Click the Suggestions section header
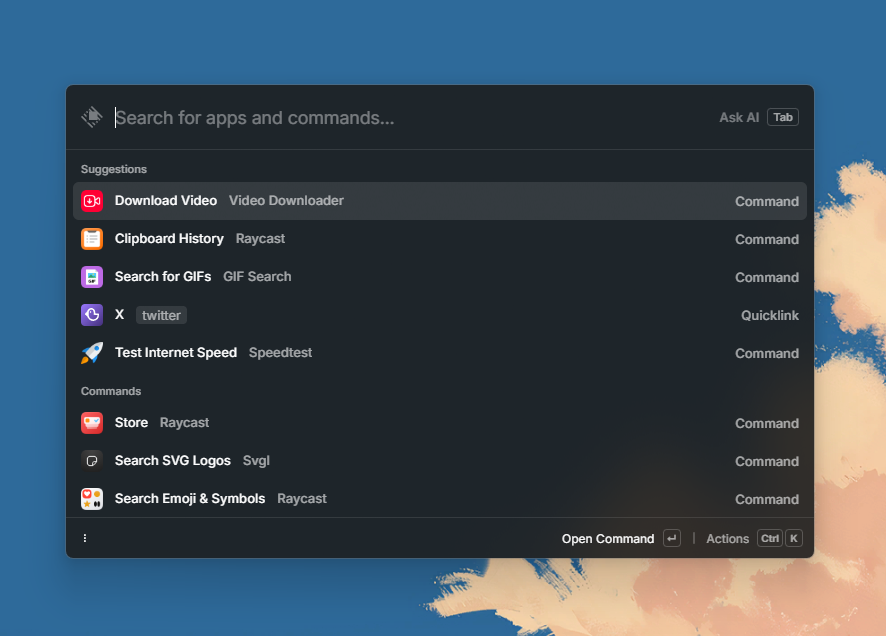This screenshot has height=636, width=886. click(x=114, y=169)
